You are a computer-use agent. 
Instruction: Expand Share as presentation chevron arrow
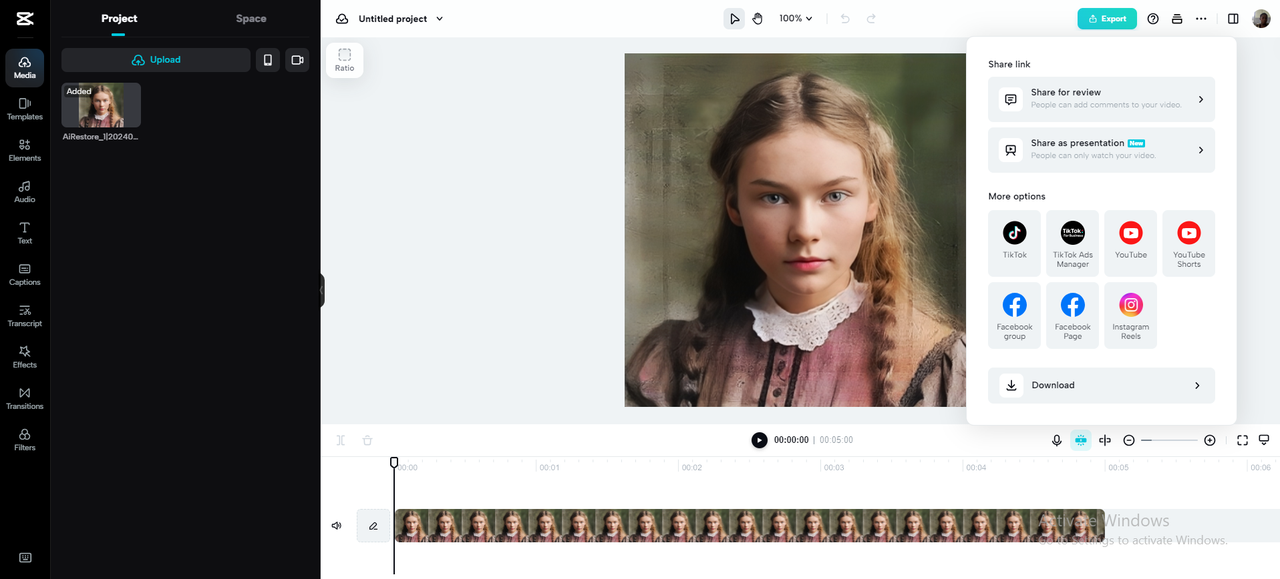[x=1200, y=150]
